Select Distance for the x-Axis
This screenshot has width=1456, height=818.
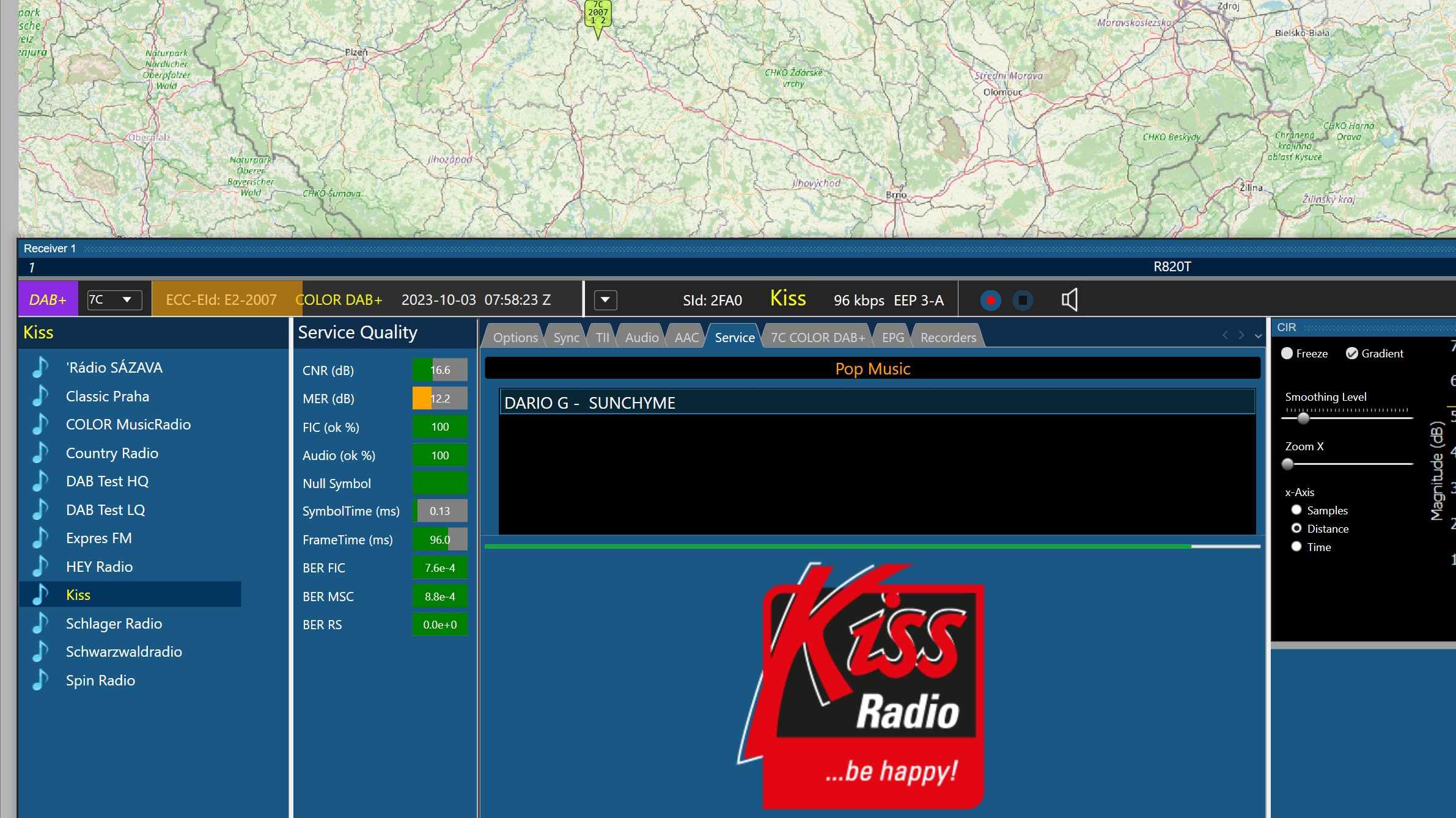point(1296,528)
